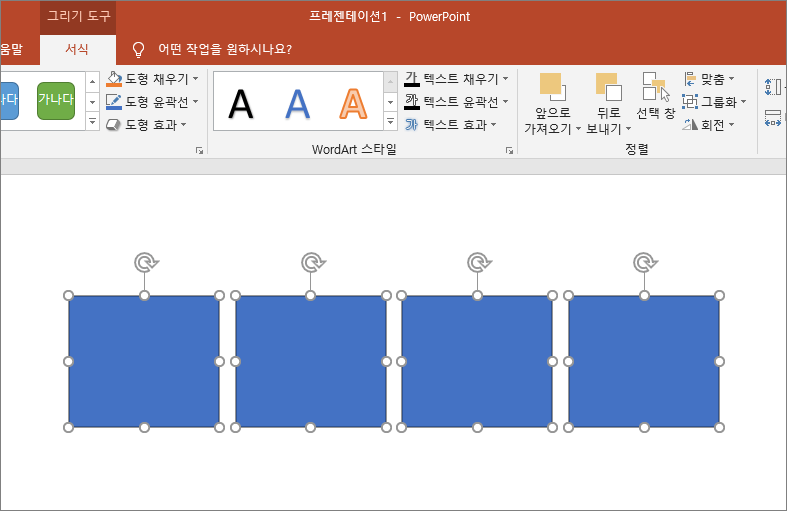Open the 텍스트 채우기 dropdown arrow
The image size is (787, 511).
[x=505, y=79]
